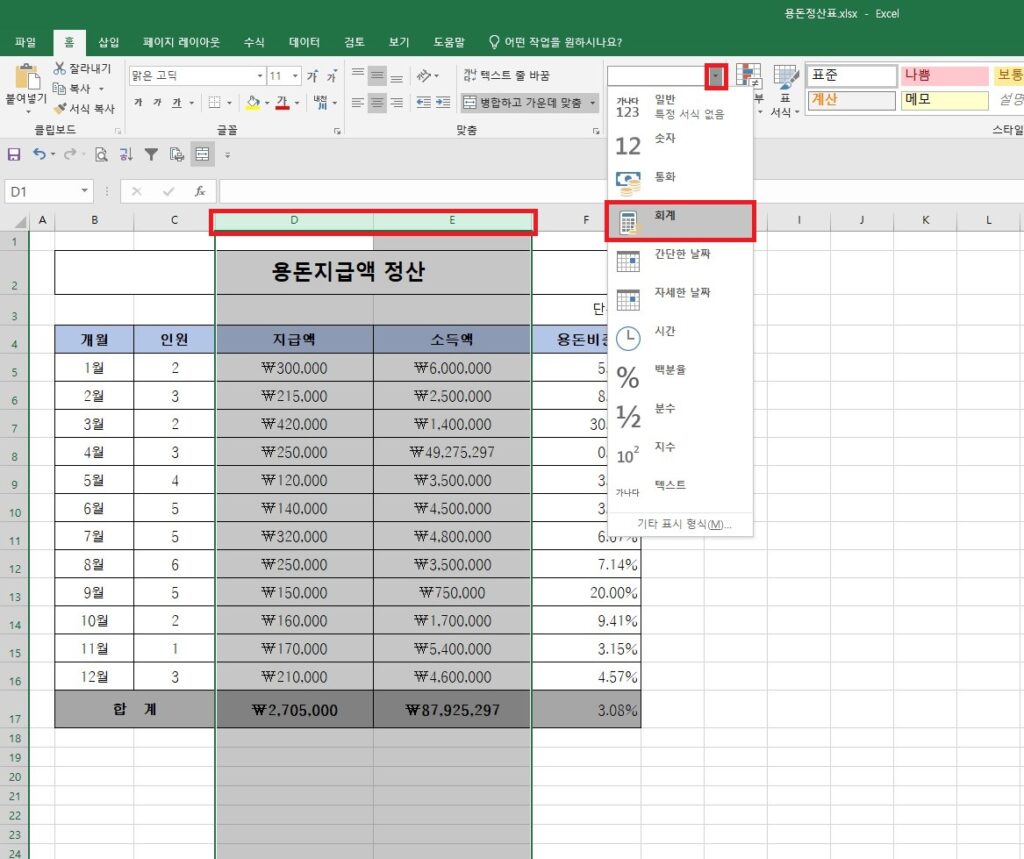Switch to the 데이터 (Data) tab
The image size is (1024, 859).
click(x=304, y=42)
